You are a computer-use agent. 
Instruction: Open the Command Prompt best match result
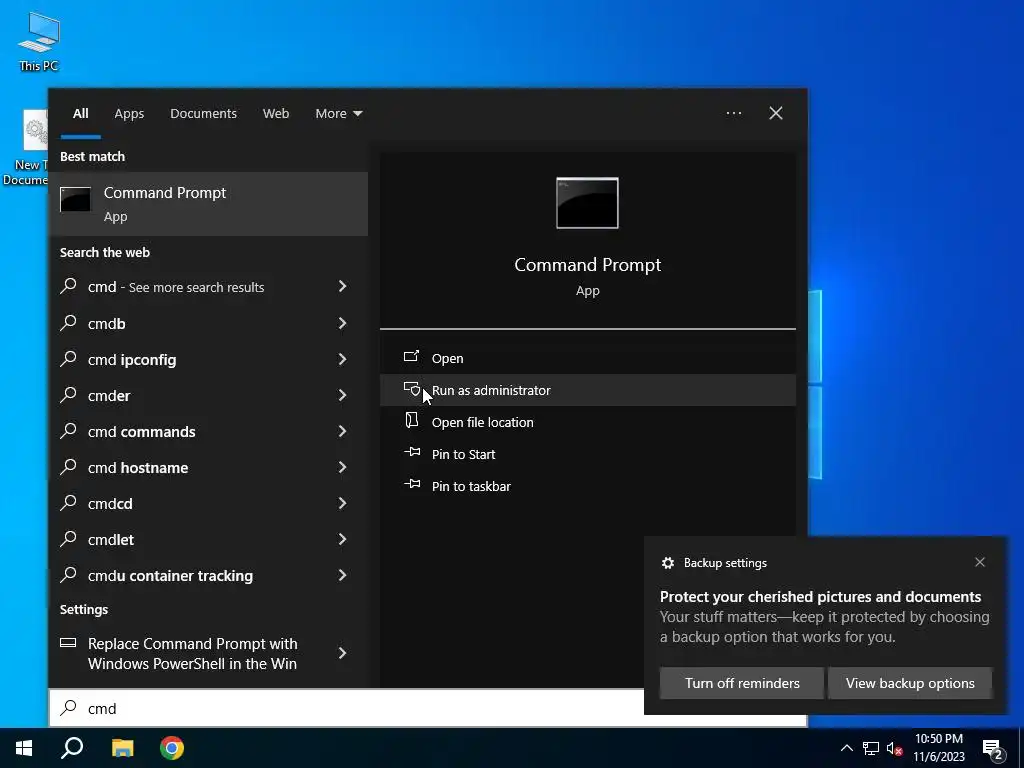pyautogui.click(x=208, y=204)
